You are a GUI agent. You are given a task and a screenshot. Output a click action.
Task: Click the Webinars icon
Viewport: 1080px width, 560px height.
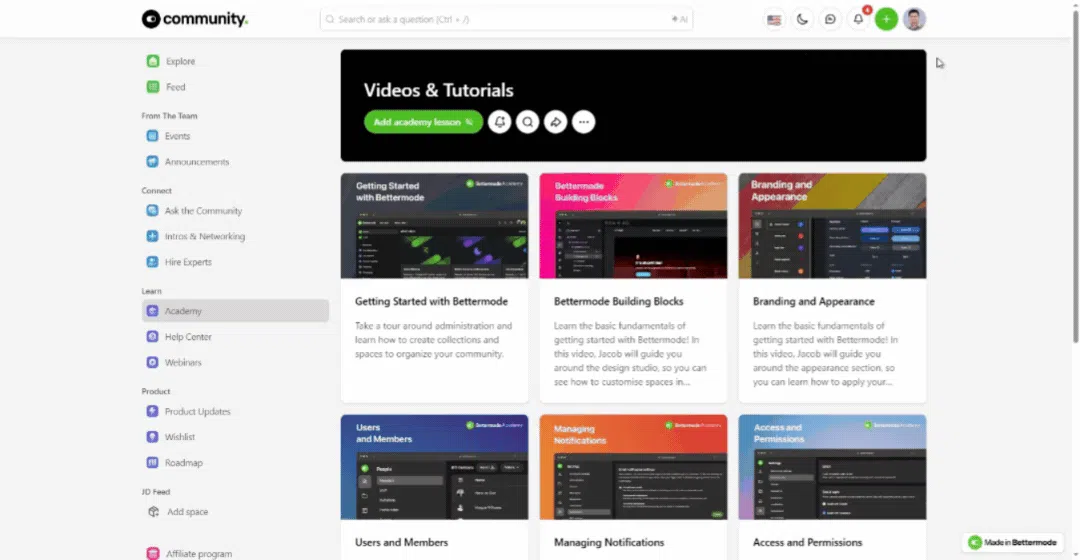point(152,362)
